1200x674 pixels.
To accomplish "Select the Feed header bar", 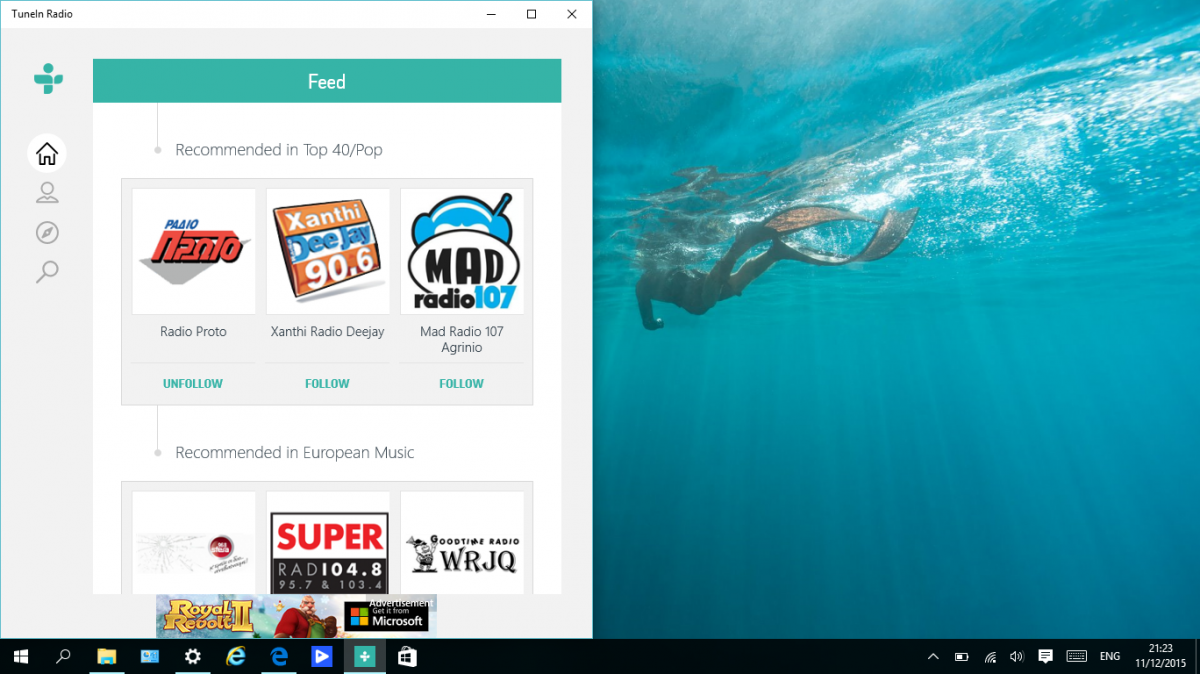I will click(327, 81).
